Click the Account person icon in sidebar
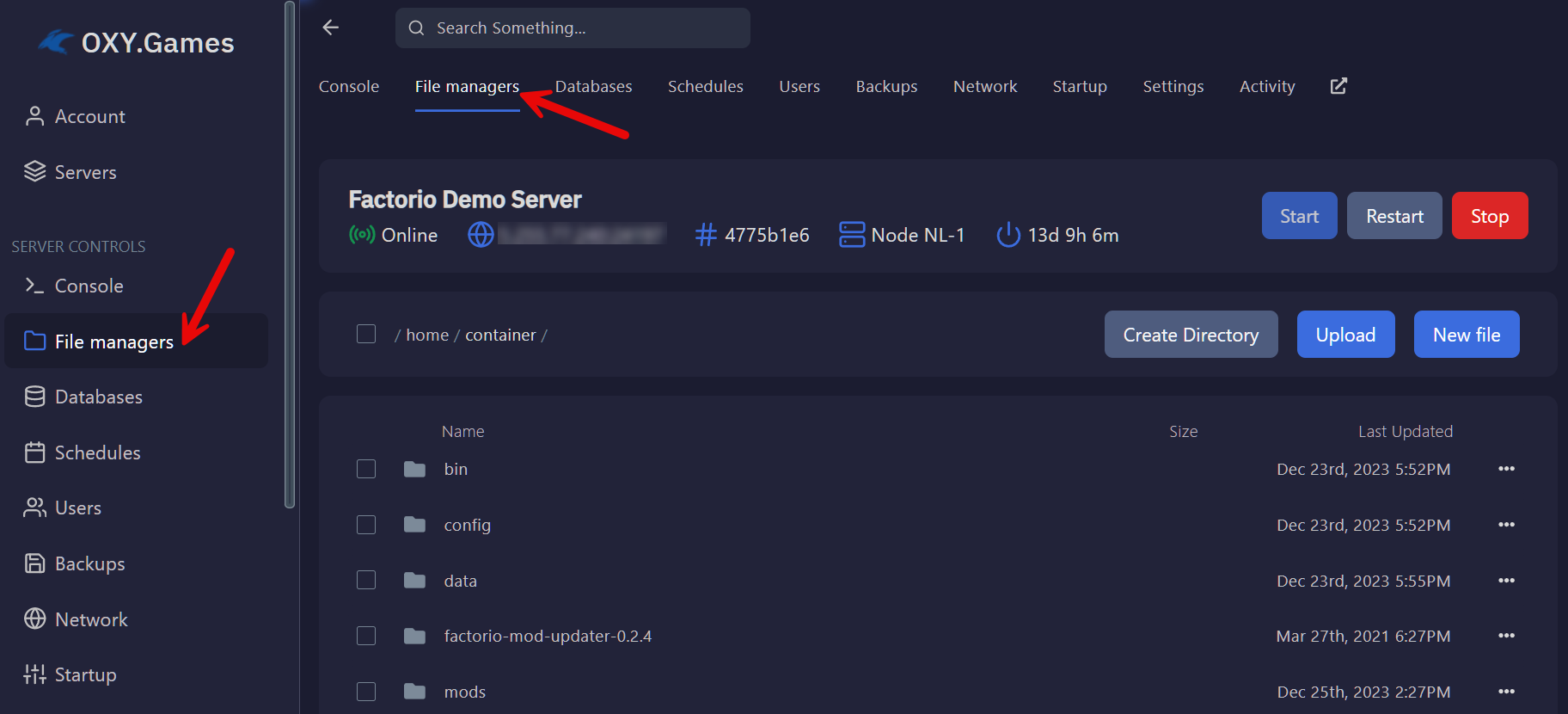Screen dimensions: 1568x714 tap(34, 116)
